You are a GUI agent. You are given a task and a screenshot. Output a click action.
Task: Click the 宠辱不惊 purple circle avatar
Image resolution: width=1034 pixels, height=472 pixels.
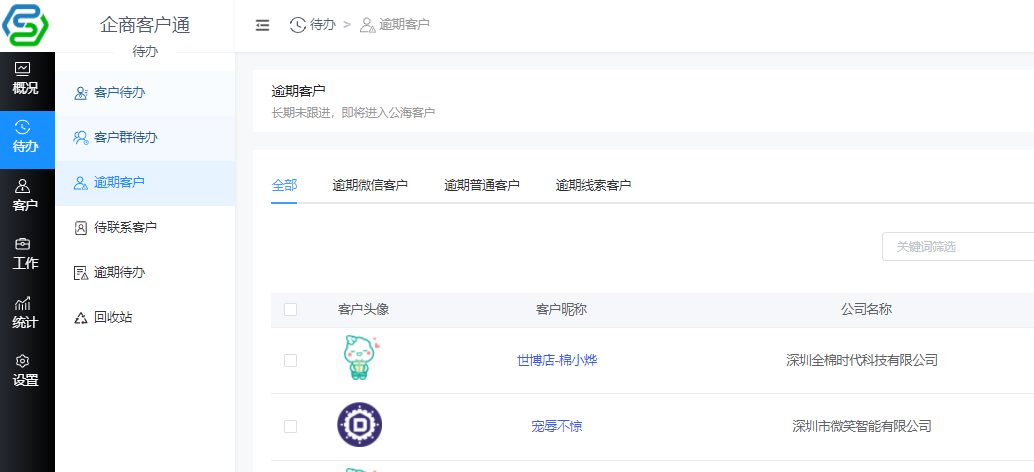(359, 425)
